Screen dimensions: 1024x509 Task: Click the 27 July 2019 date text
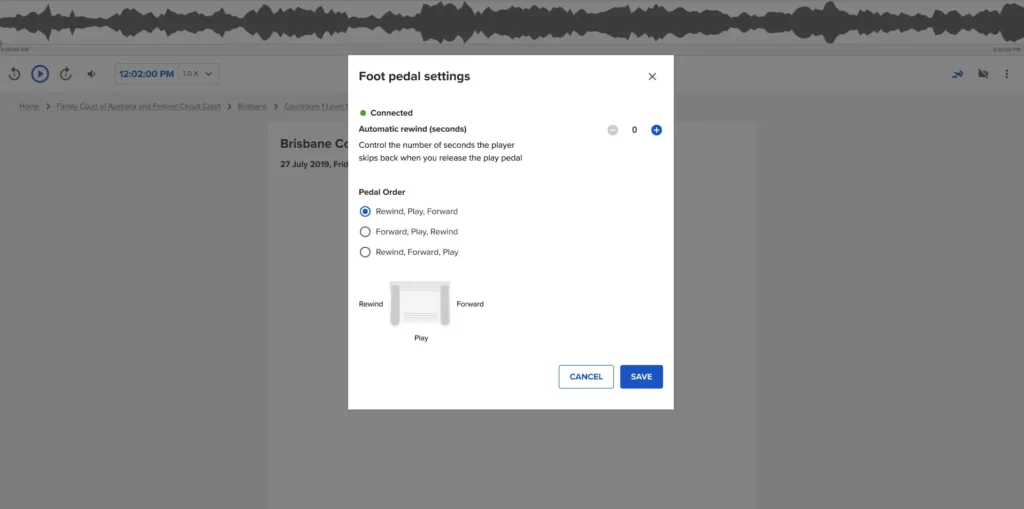click(314, 164)
